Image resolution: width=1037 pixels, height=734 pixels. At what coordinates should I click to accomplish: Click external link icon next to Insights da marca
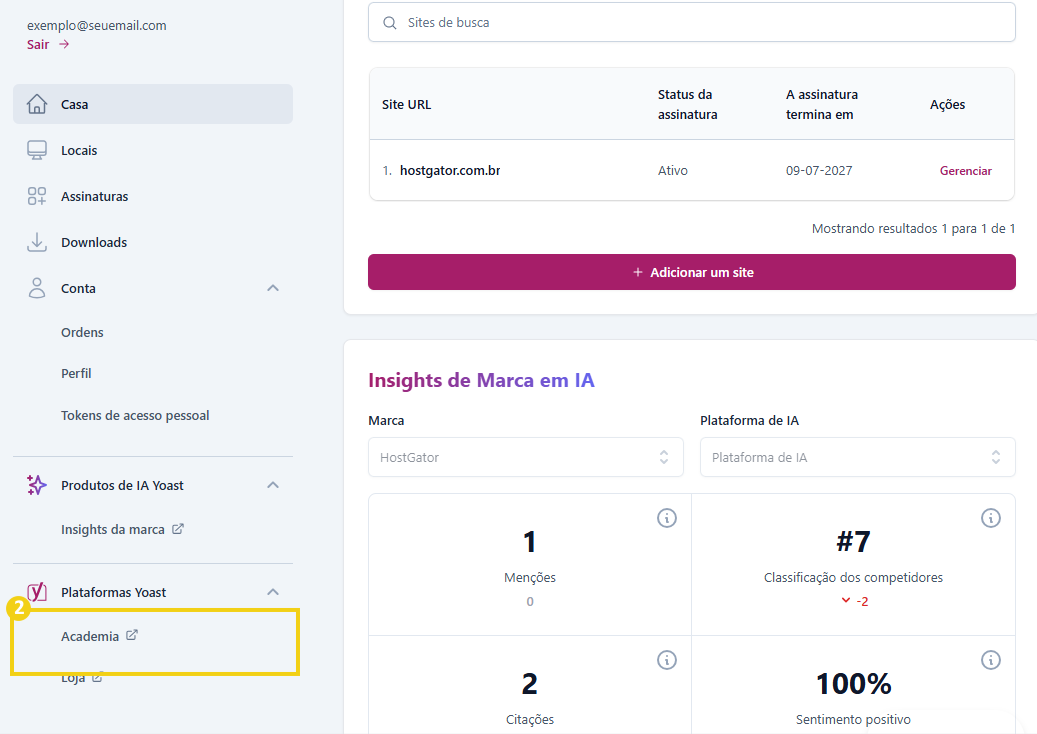(x=178, y=529)
